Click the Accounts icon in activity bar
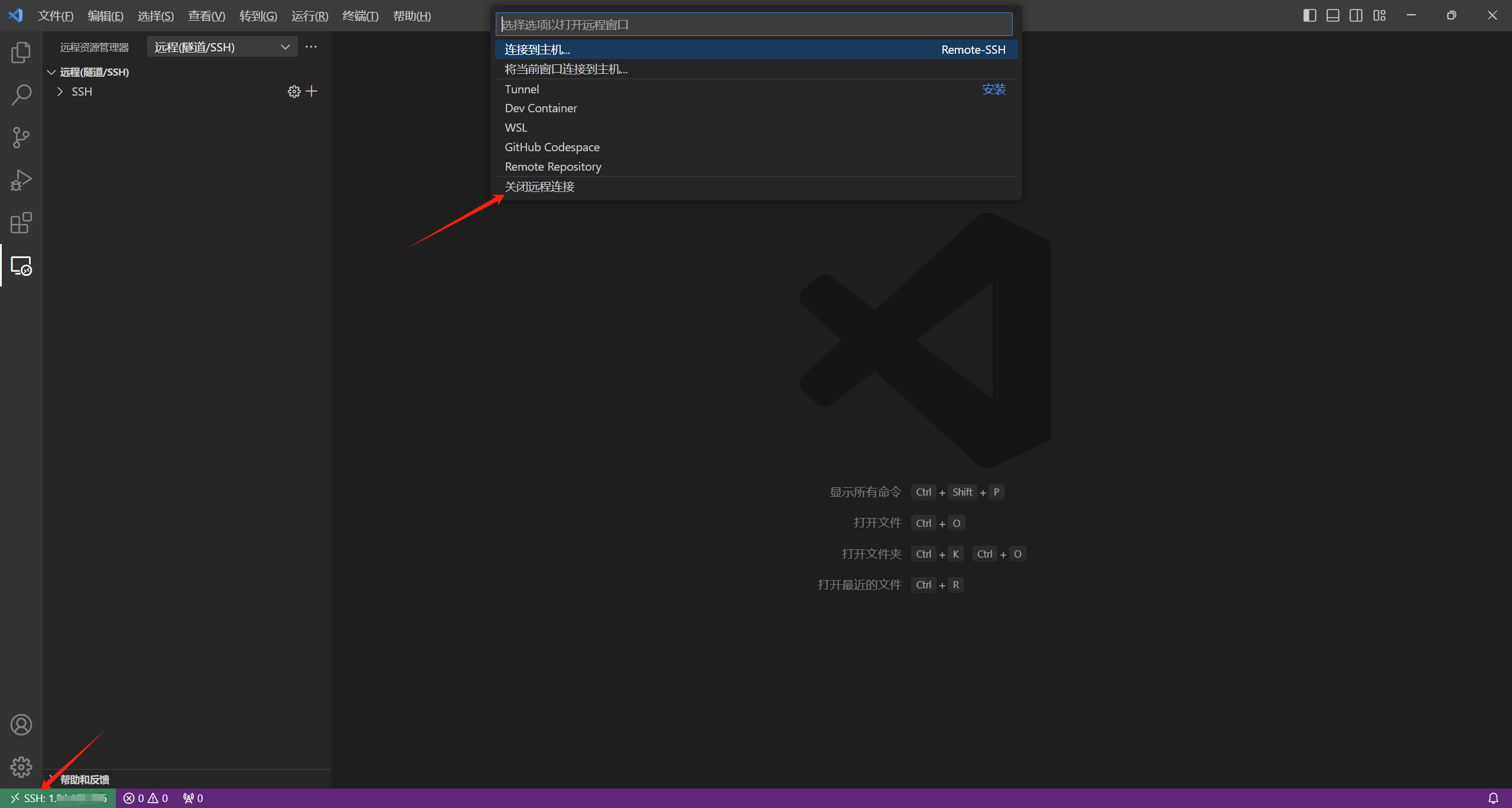1512x808 pixels. 21,725
